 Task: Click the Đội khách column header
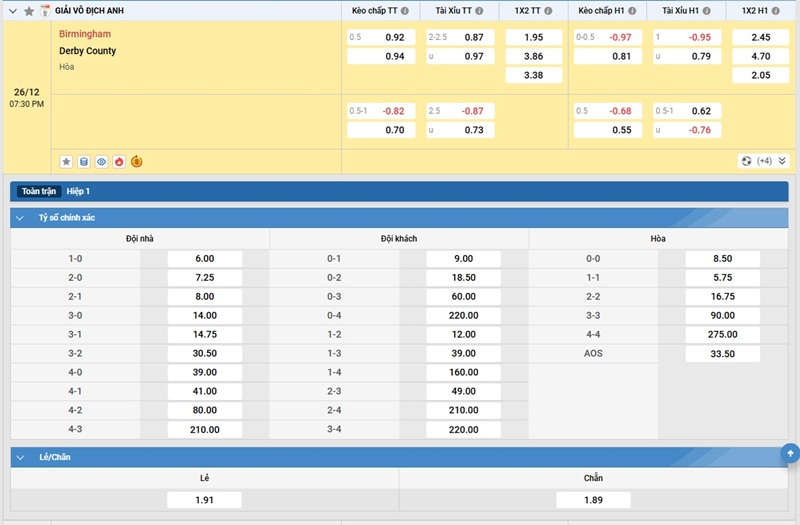399,239
